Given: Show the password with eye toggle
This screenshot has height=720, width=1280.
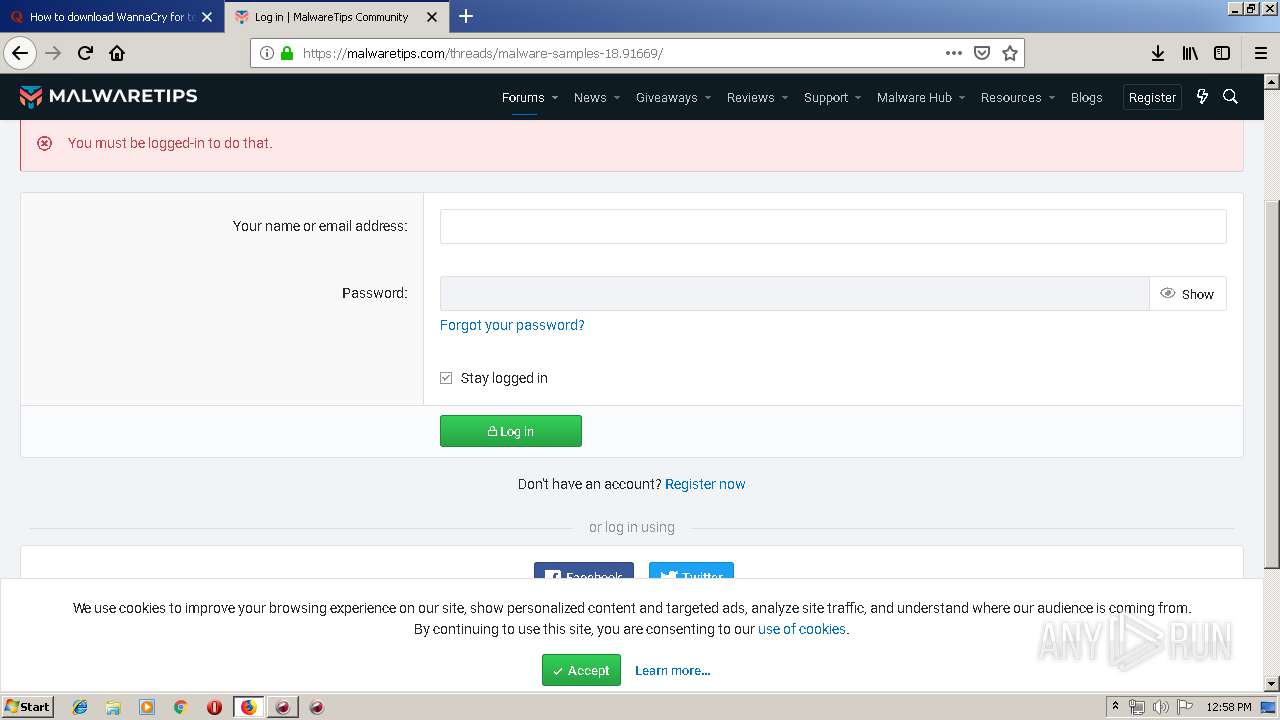Looking at the screenshot, I should (x=1187, y=294).
